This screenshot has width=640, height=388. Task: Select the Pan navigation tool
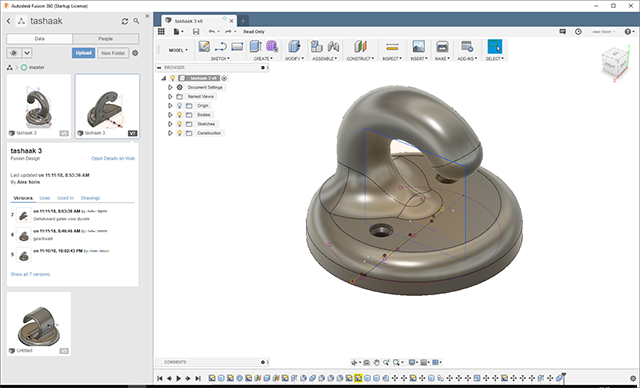tap(376, 362)
